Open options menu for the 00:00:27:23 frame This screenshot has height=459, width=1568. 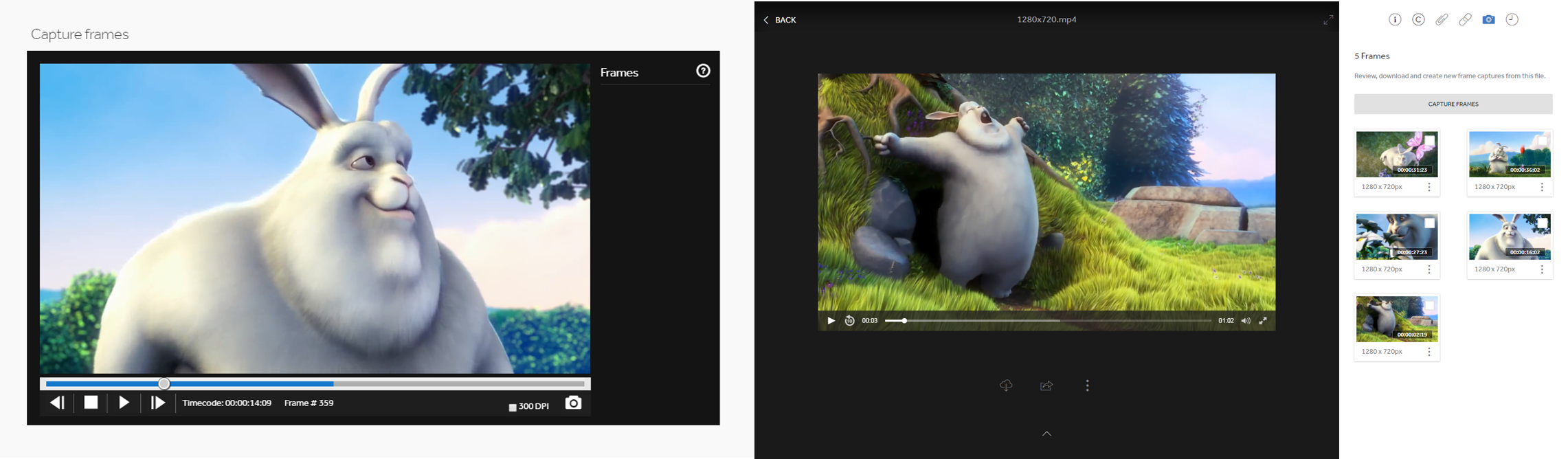[x=1429, y=269]
